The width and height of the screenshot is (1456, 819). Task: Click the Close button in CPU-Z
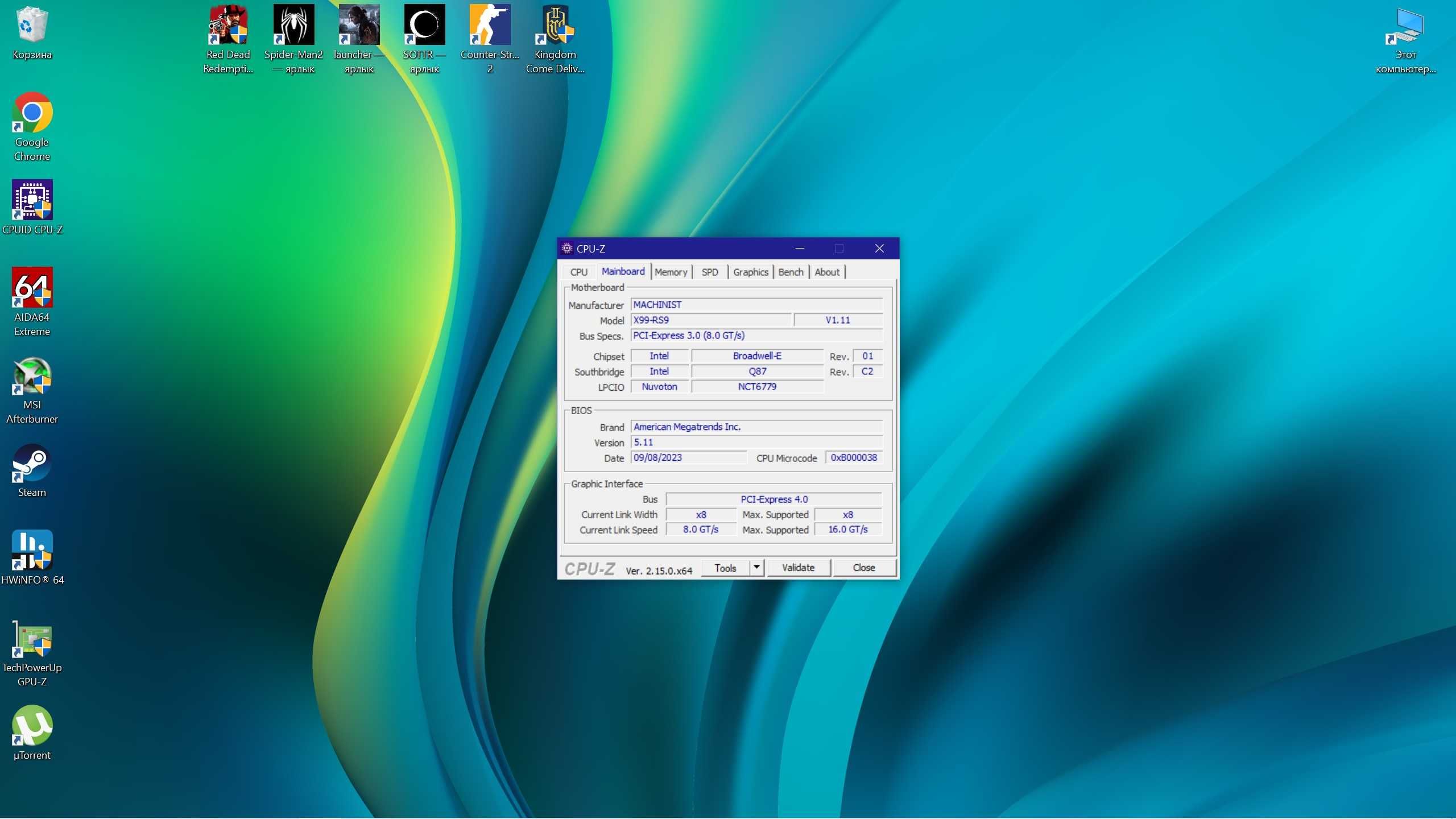[x=864, y=568]
